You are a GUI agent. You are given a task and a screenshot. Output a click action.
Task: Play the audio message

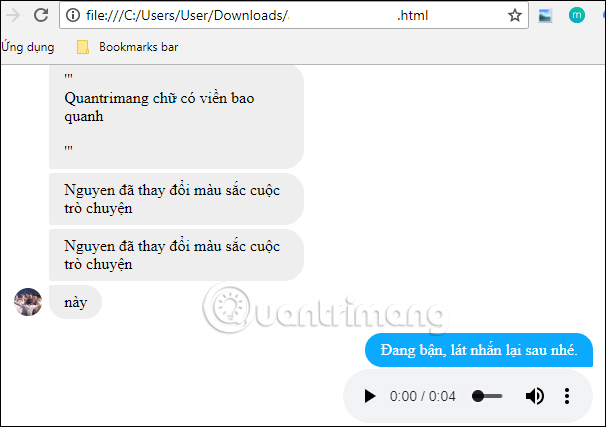[370, 396]
